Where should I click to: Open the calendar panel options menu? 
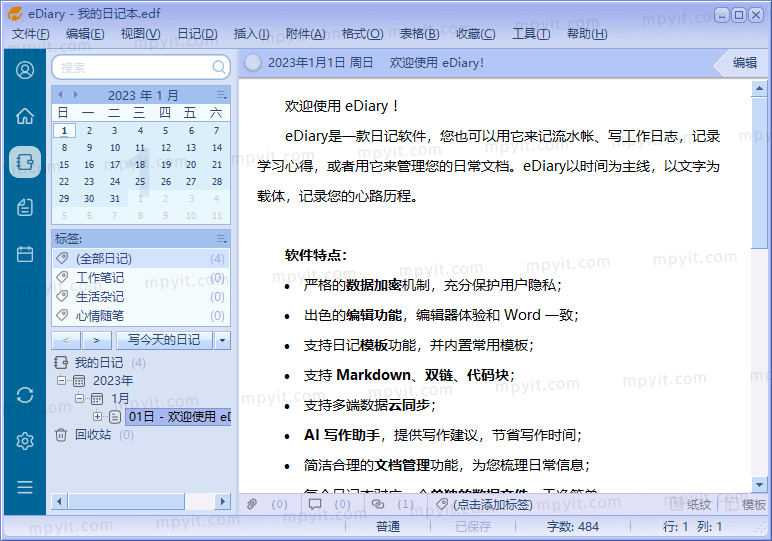pos(222,95)
